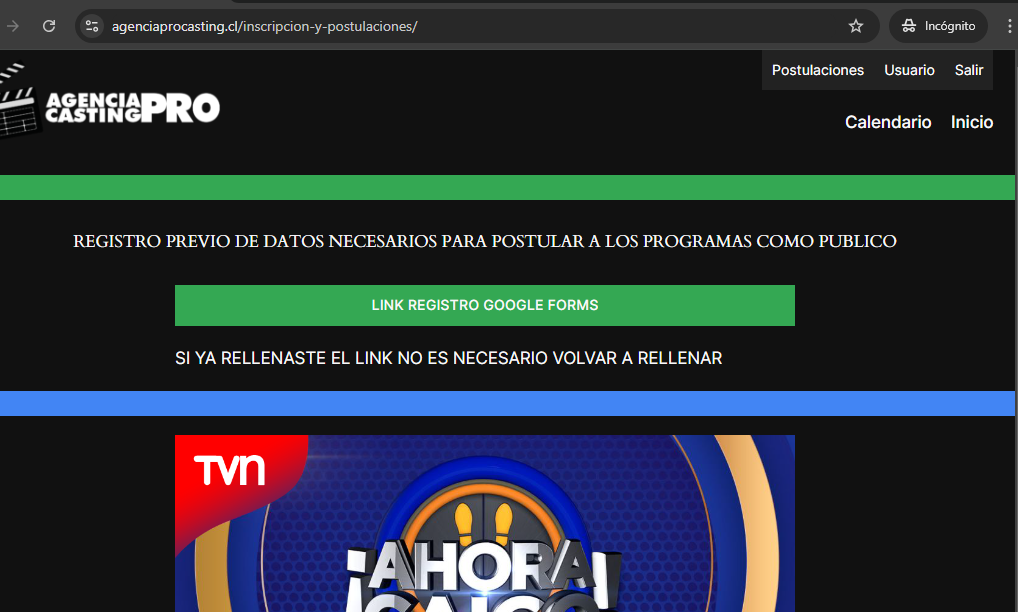Click the blue divider bar above the banner
1018x612 pixels.
(x=508, y=403)
